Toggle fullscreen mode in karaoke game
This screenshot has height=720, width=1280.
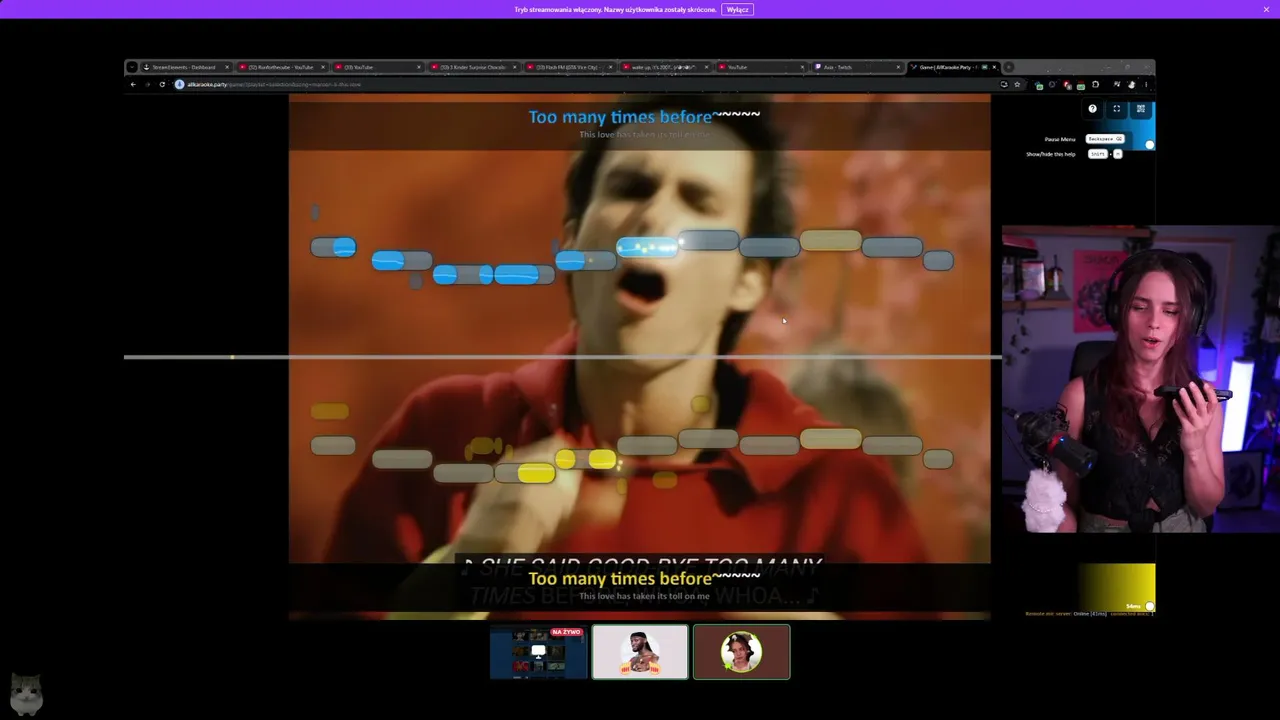point(1117,109)
